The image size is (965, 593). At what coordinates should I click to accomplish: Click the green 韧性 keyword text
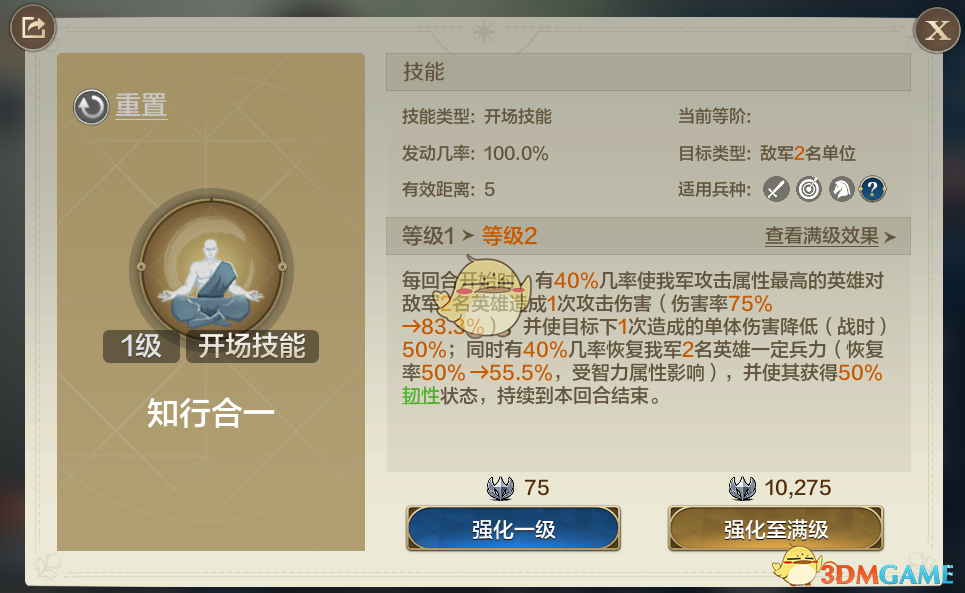421,396
